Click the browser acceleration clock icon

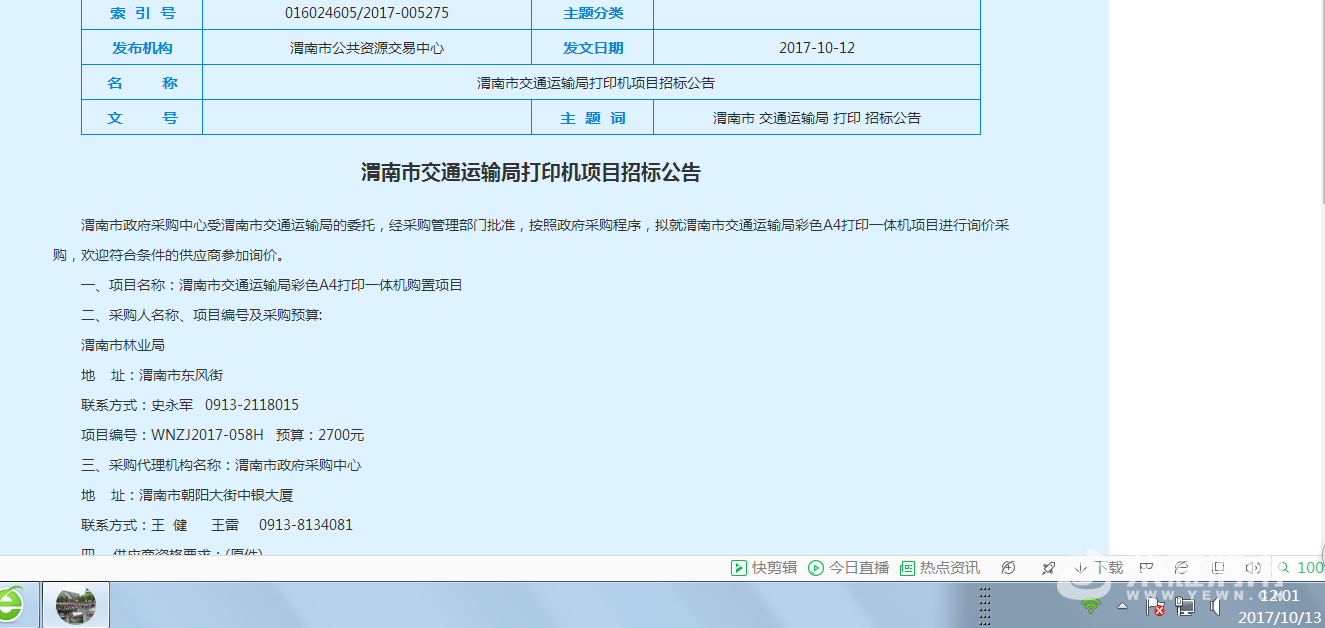pyautogui.click(x=1008, y=568)
